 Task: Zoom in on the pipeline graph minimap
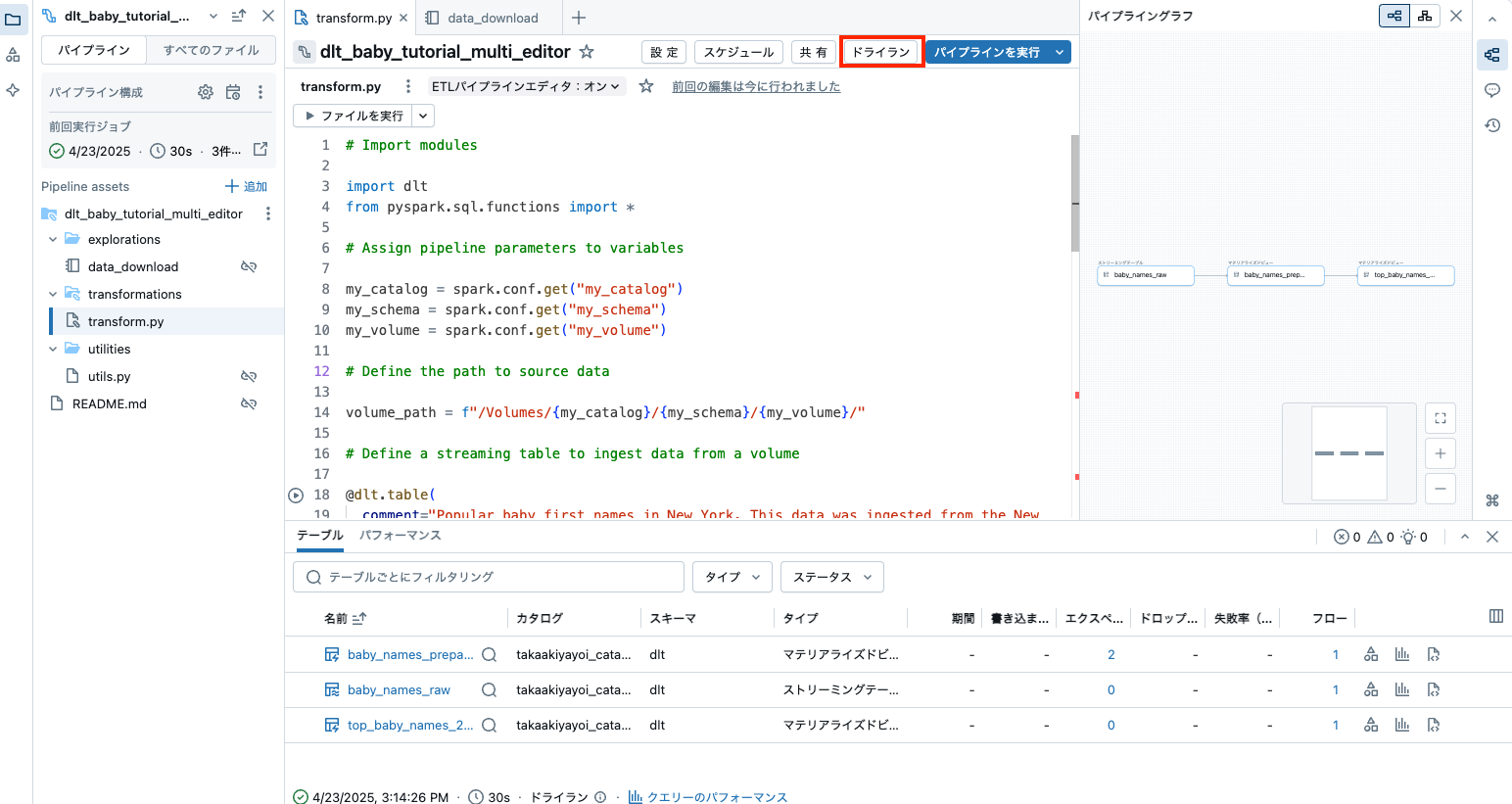point(1440,452)
